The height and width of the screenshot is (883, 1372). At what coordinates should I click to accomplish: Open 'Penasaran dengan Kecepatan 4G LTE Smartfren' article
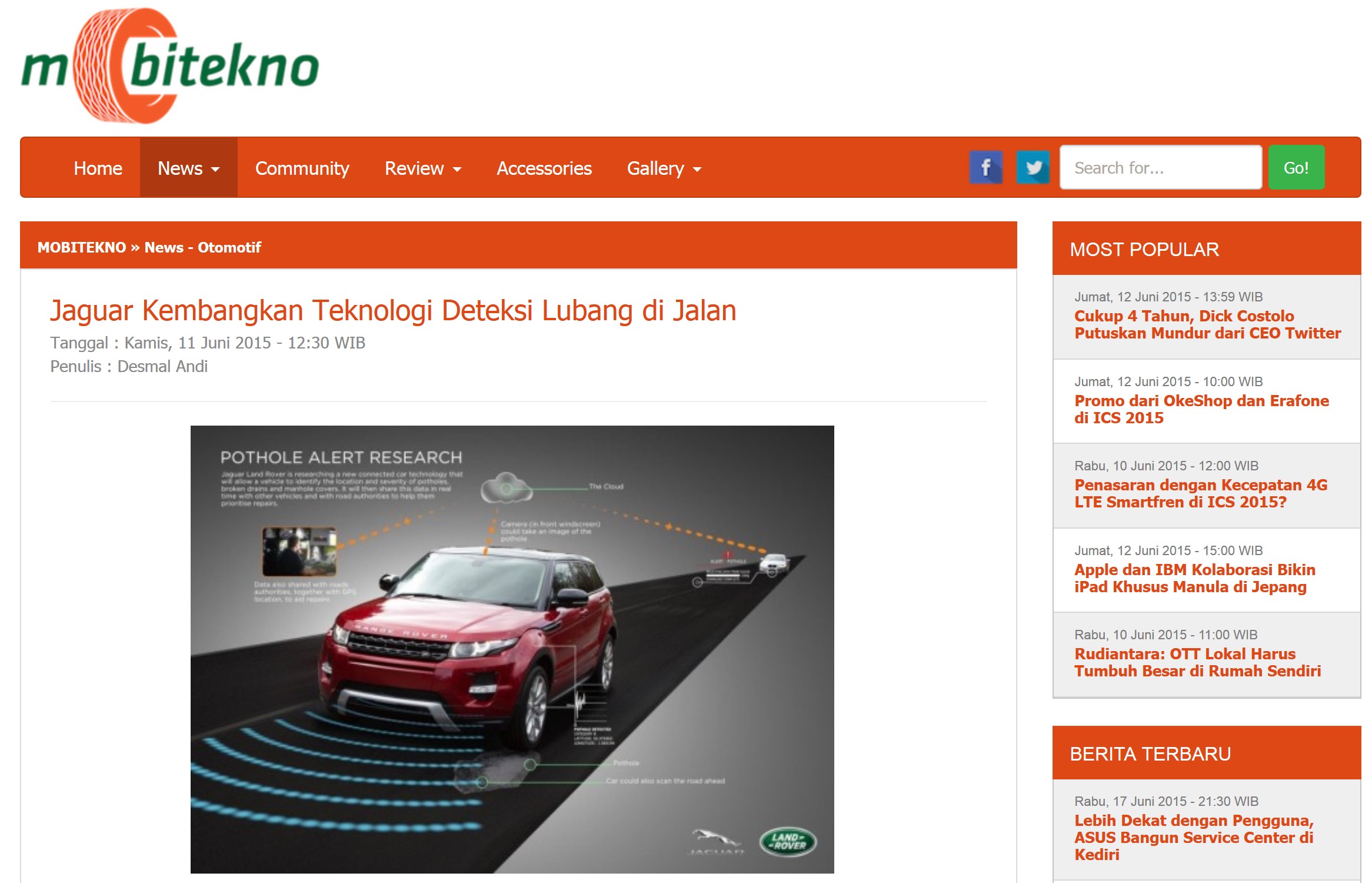1201,493
